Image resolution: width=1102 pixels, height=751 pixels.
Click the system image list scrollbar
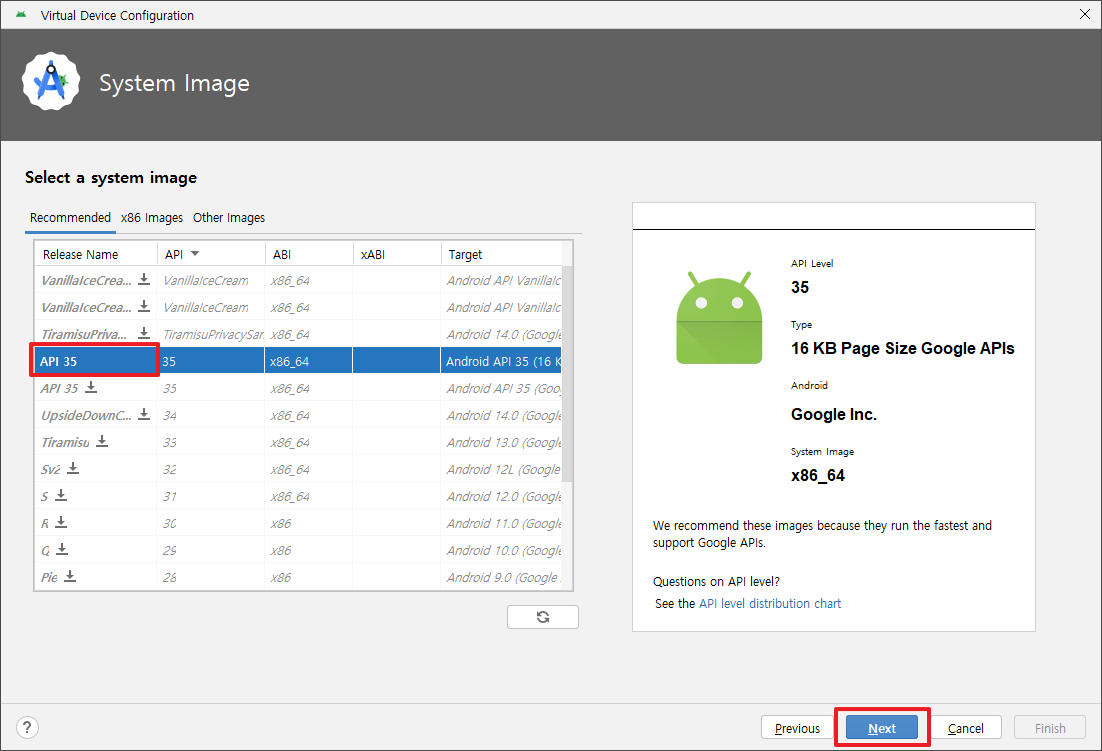(567, 374)
